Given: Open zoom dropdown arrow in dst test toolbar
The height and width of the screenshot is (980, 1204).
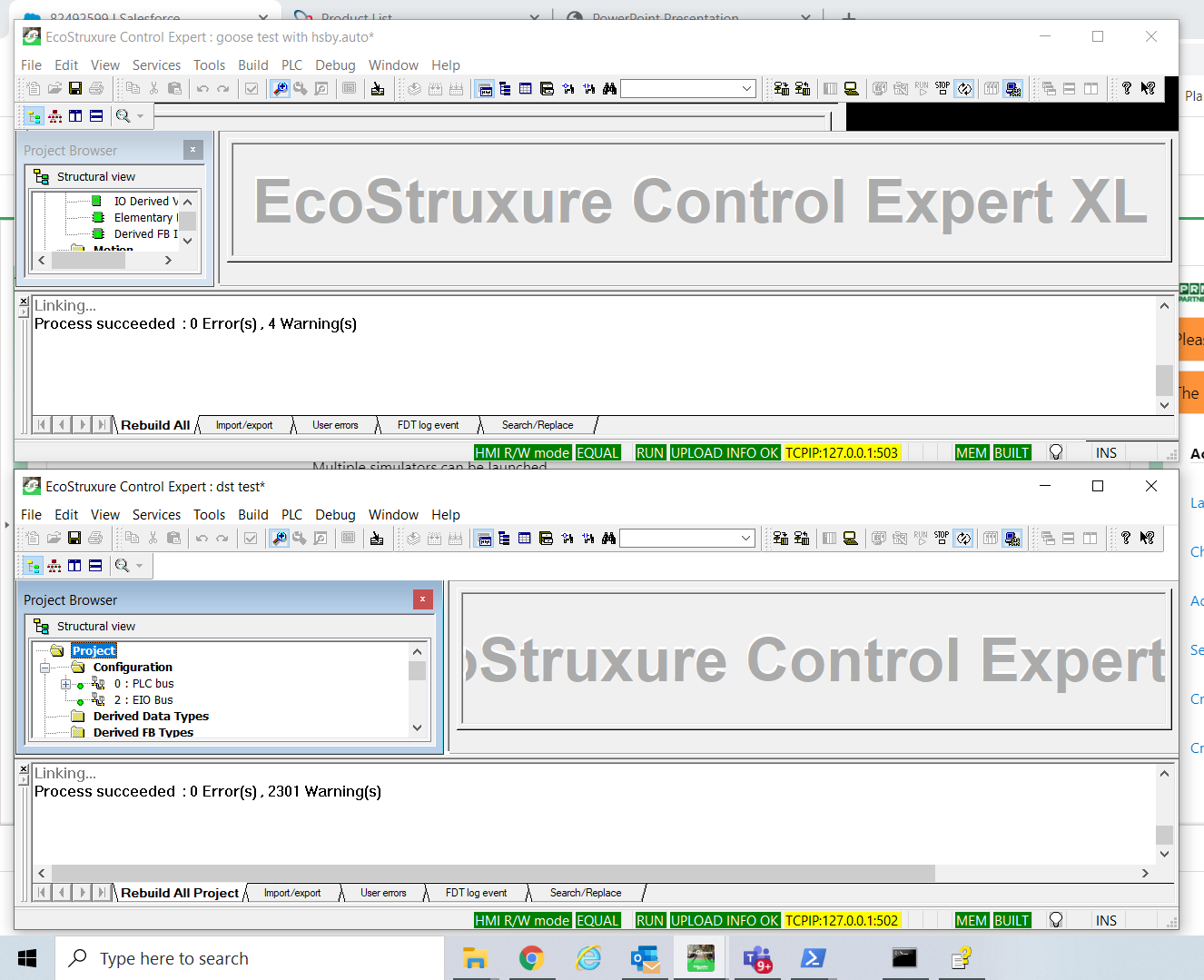Looking at the screenshot, I should tap(140, 565).
